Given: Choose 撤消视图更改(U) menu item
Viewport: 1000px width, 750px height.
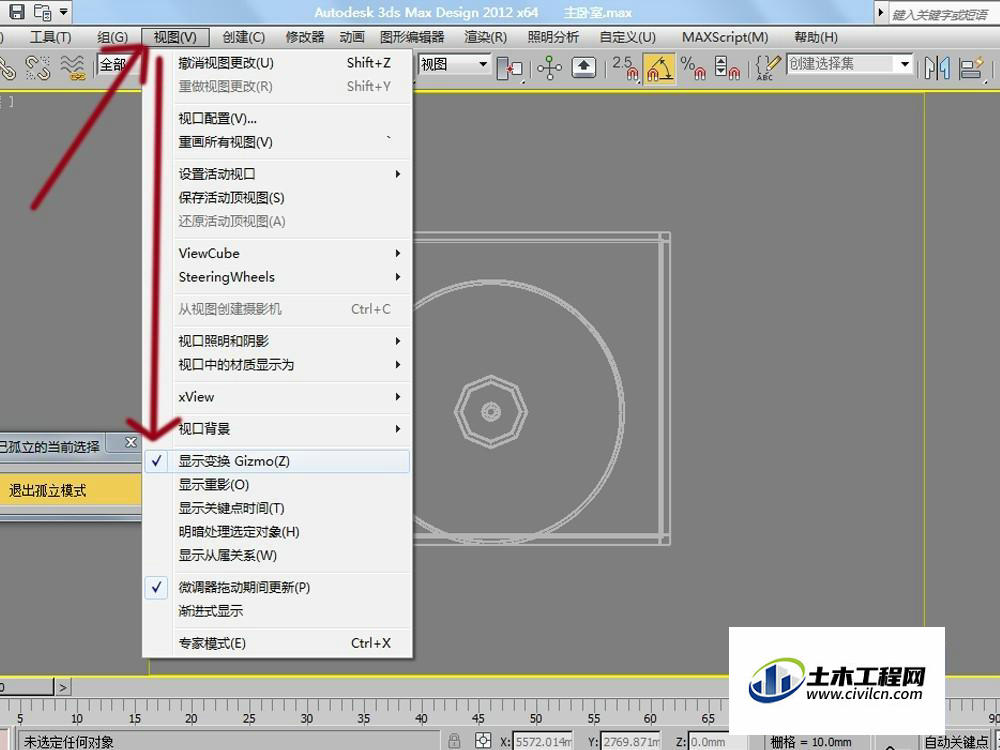Looking at the screenshot, I should pos(277,63).
